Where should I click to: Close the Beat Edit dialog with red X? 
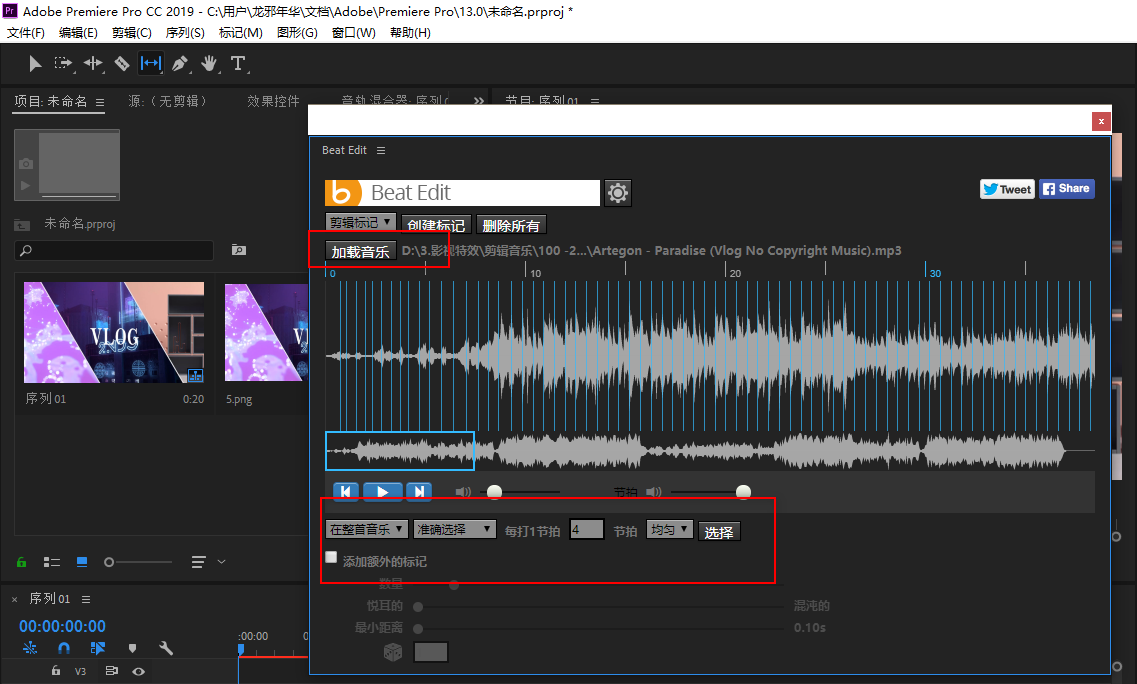[x=1101, y=121]
